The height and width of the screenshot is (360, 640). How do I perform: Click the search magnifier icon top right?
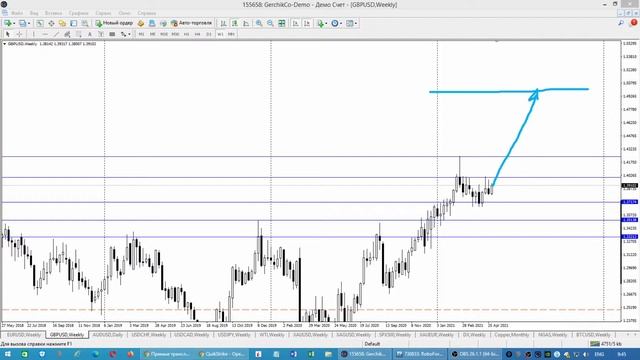point(621,23)
